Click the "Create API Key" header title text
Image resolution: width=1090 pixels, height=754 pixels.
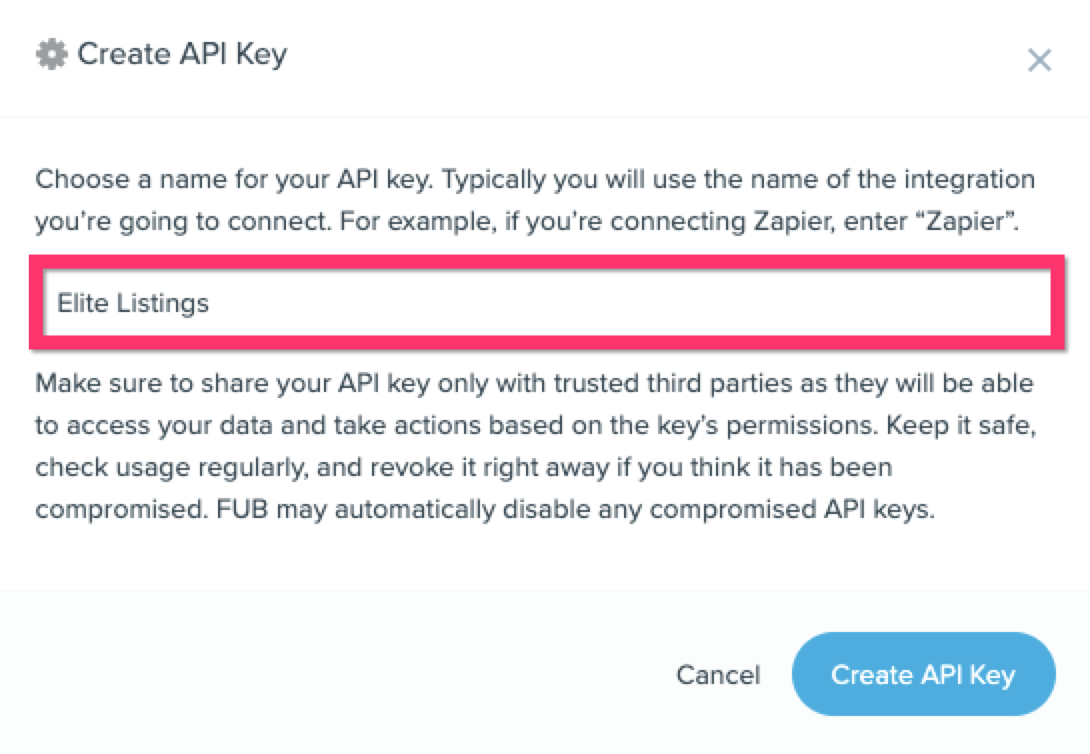tap(182, 54)
